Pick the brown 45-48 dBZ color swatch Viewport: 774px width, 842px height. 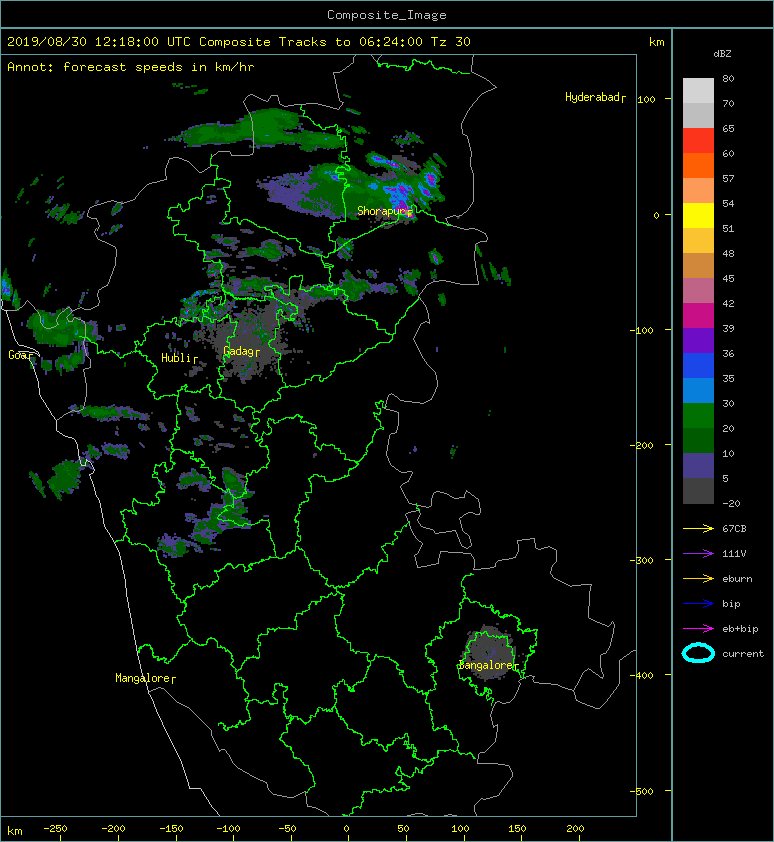point(698,266)
